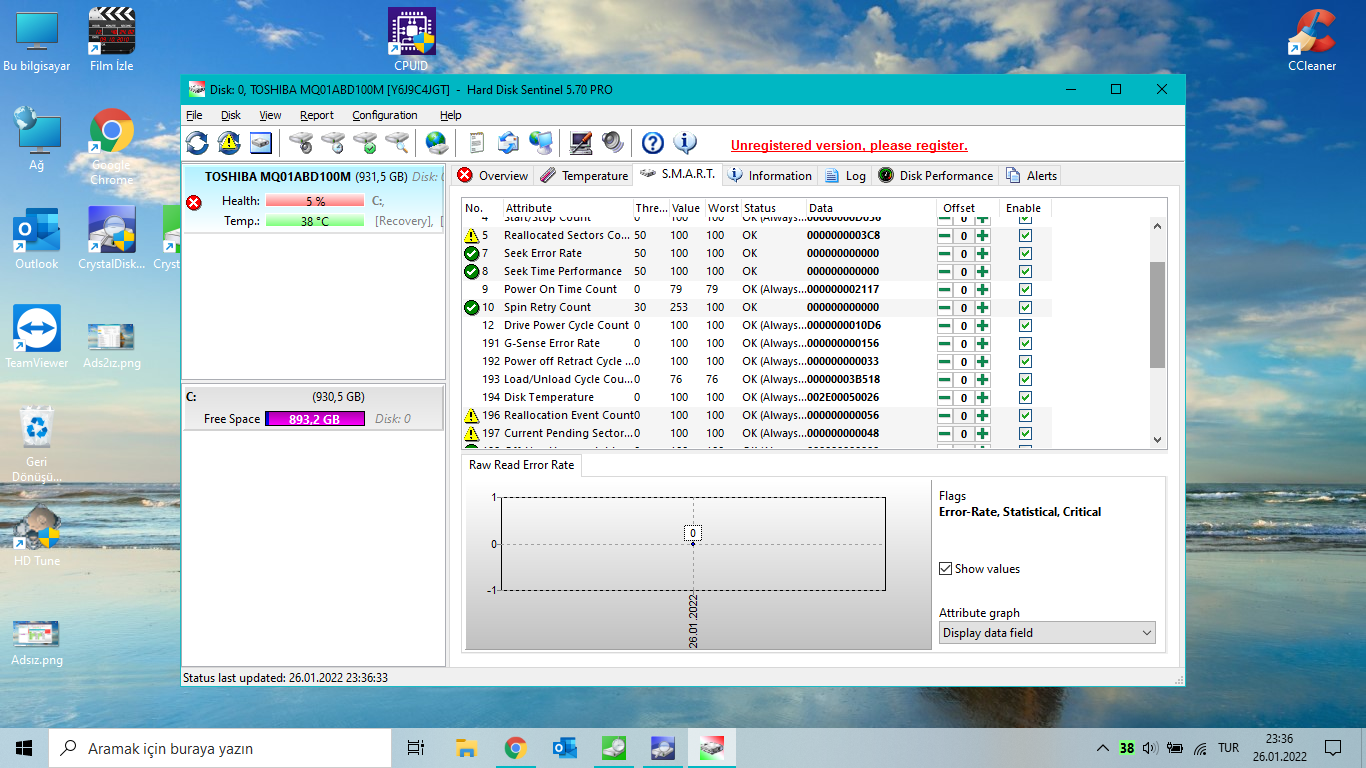Increase offset for Power On Time Count
1366x768 pixels.
pos(982,290)
